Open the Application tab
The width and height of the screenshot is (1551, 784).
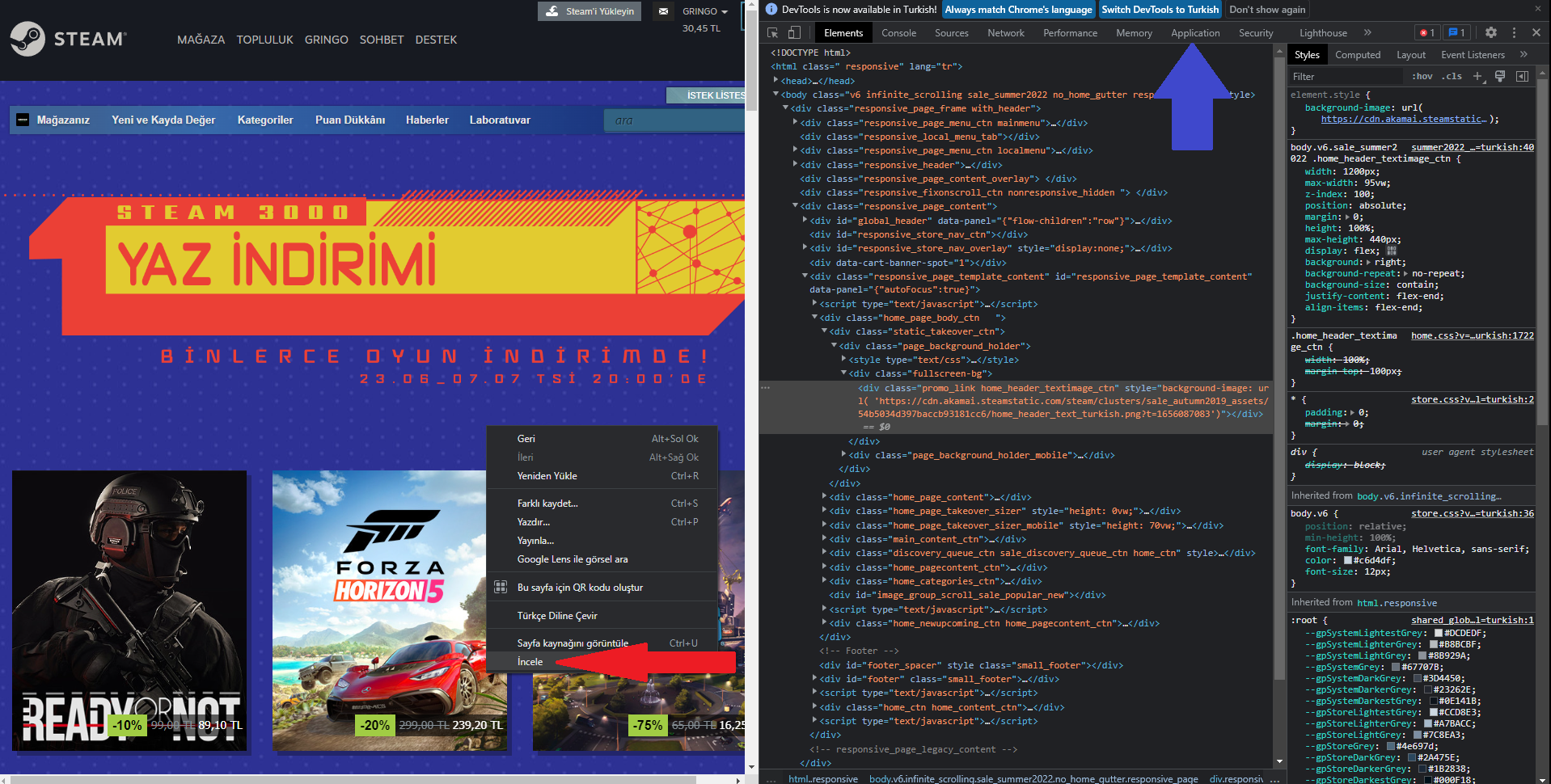coord(1195,33)
